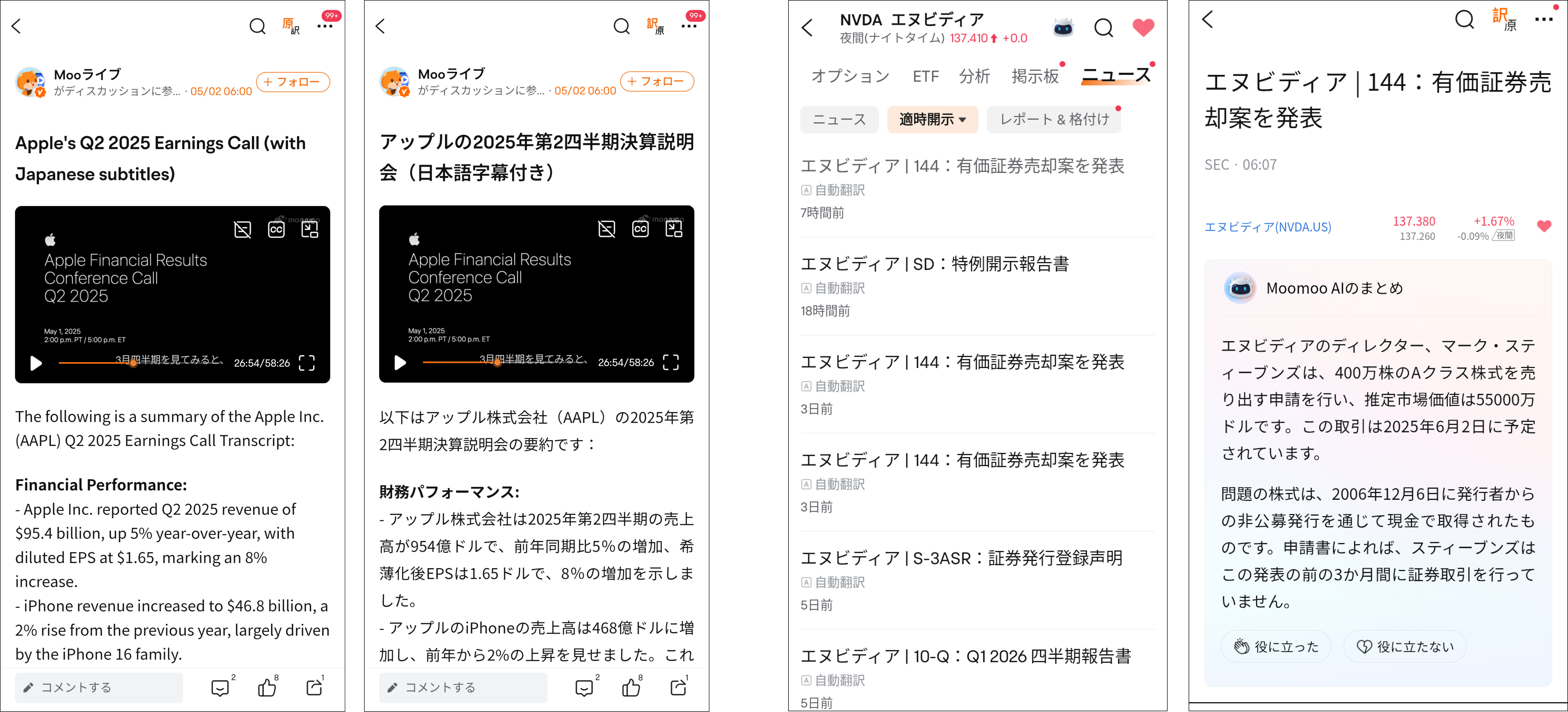Screen dimensions: 1568x712
Task: Open more options in English Apple article screen
Action: (x=325, y=26)
